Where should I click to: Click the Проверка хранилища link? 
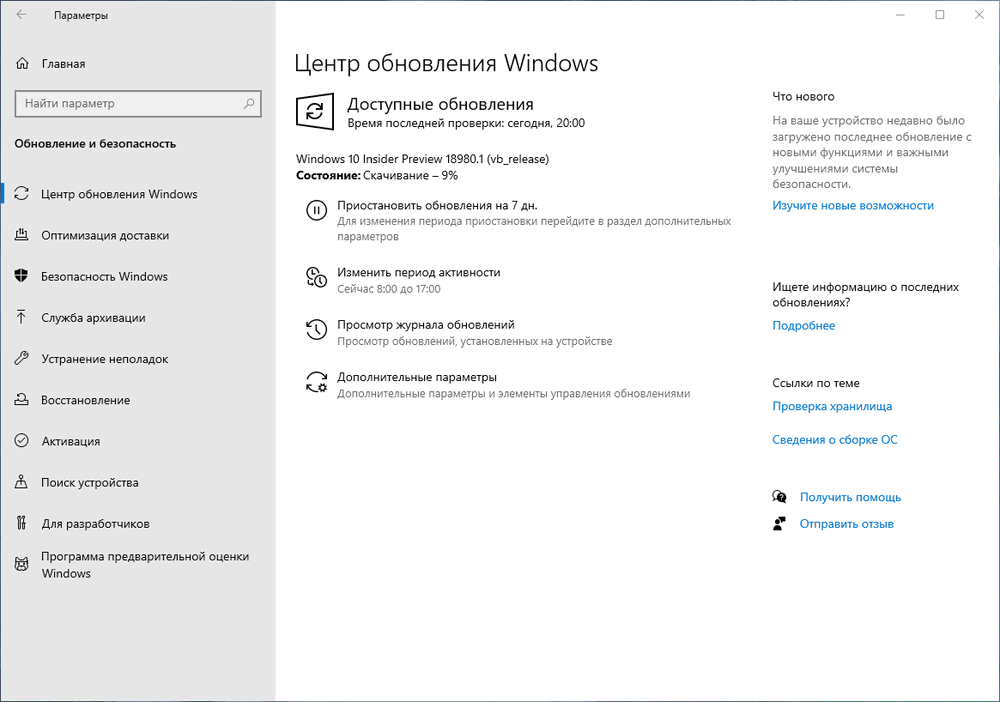836,406
